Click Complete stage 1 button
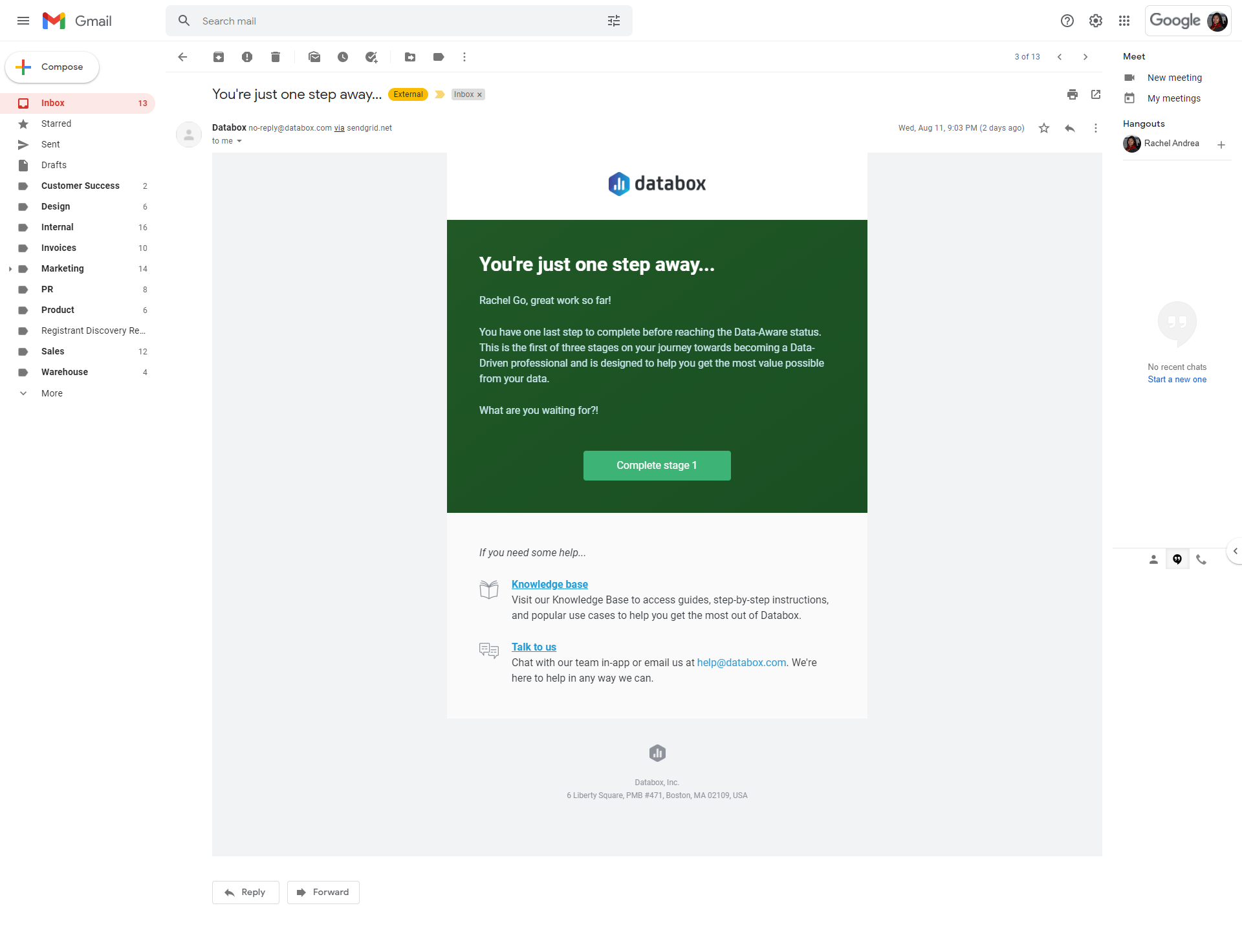 click(x=657, y=466)
